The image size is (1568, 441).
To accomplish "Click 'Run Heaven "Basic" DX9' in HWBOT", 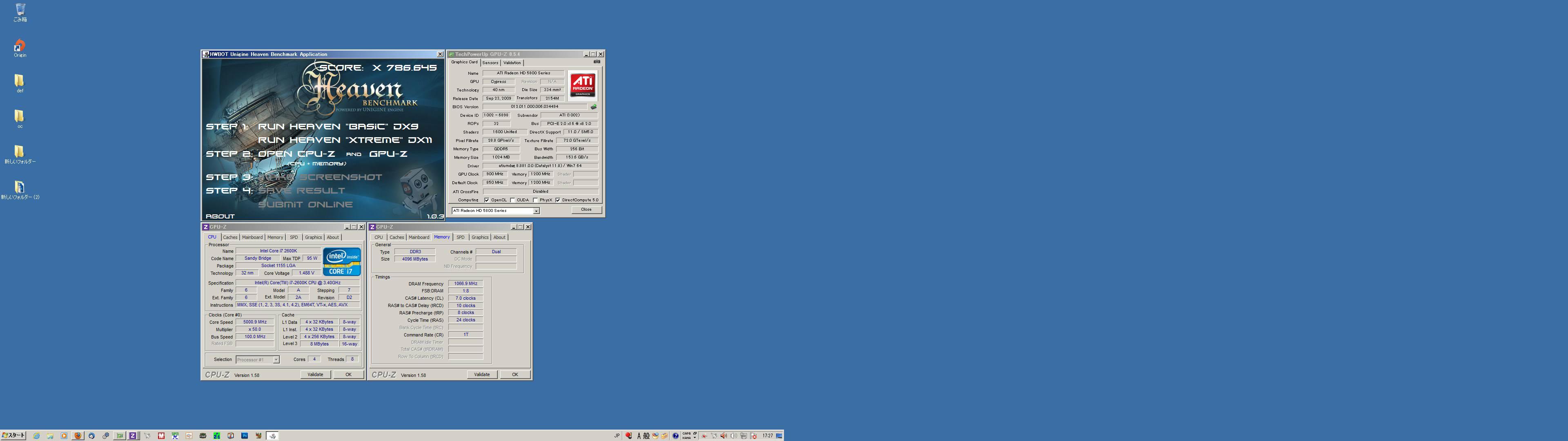I will tap(338, 127).
